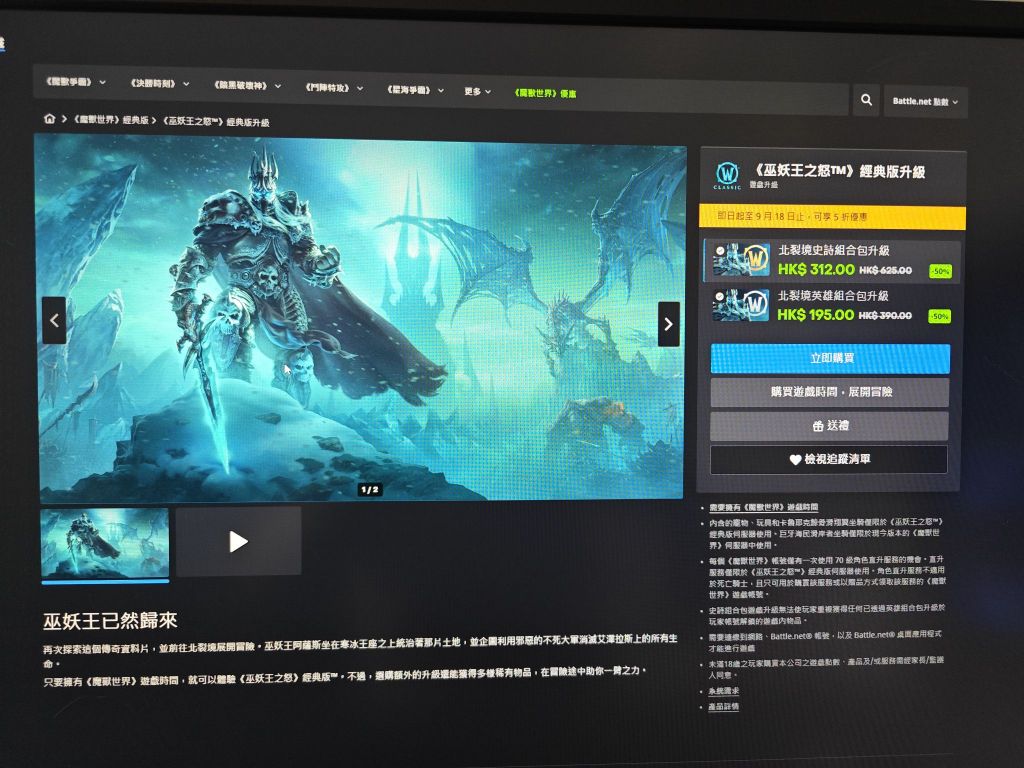Click the blue 立即購買 button

831,359
